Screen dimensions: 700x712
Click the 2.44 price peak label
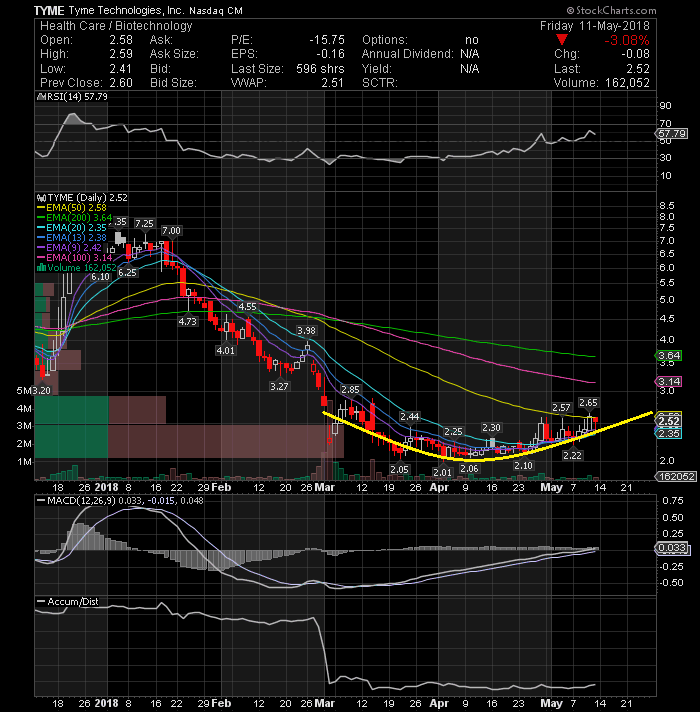409,416
